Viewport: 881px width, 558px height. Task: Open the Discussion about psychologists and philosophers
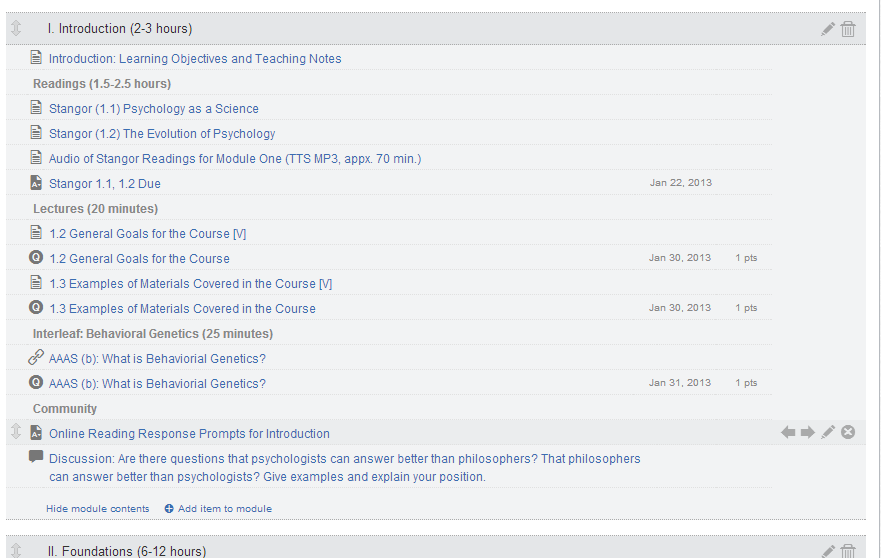(x=344, y=468)
